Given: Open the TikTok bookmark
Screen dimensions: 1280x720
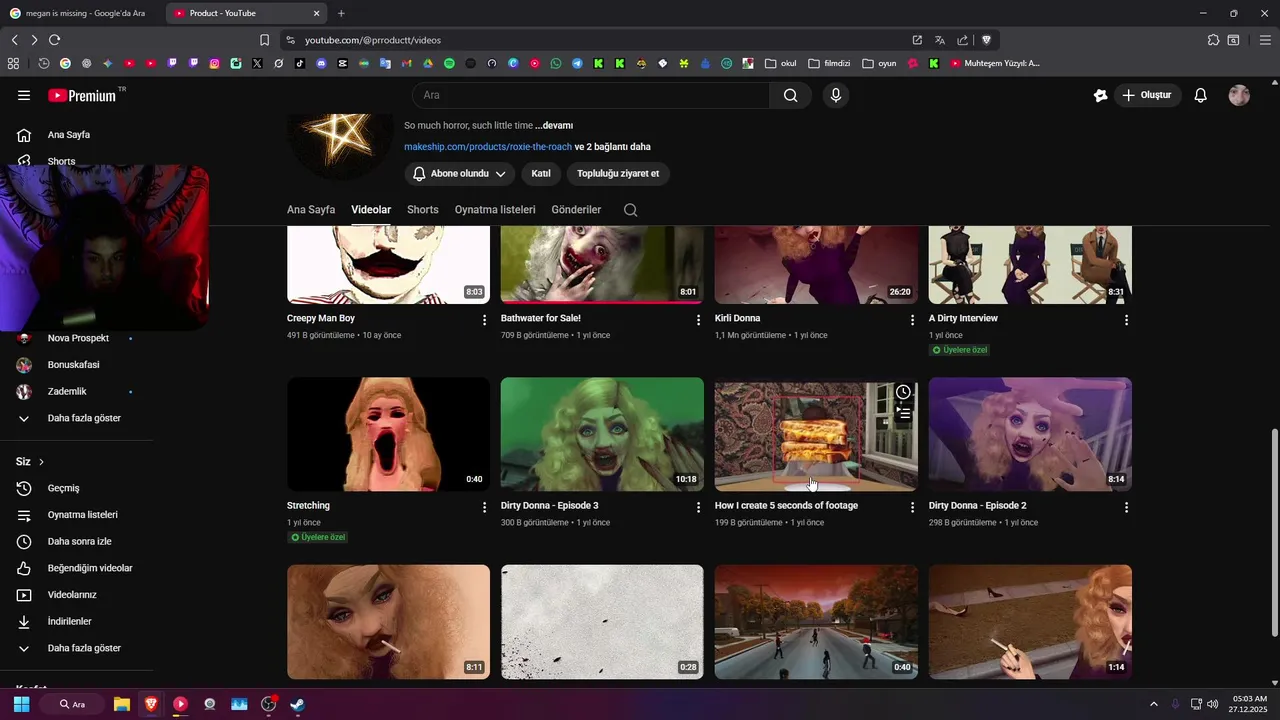Looking at the screenshot, I should click(300, 63).
